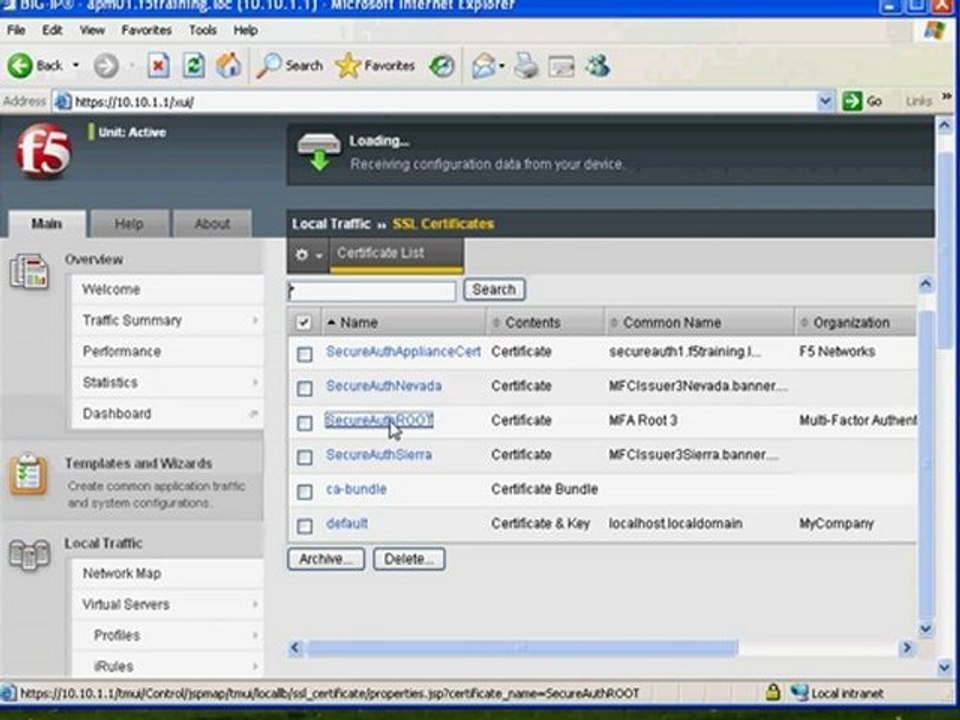Click the Edit page icon beside Print
Screen dimensions: 960x720
click(x=561, y=66)
